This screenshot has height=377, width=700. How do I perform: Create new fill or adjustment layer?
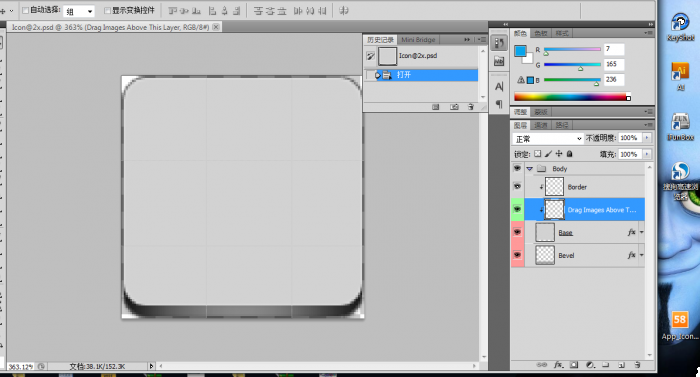(590, 365)
